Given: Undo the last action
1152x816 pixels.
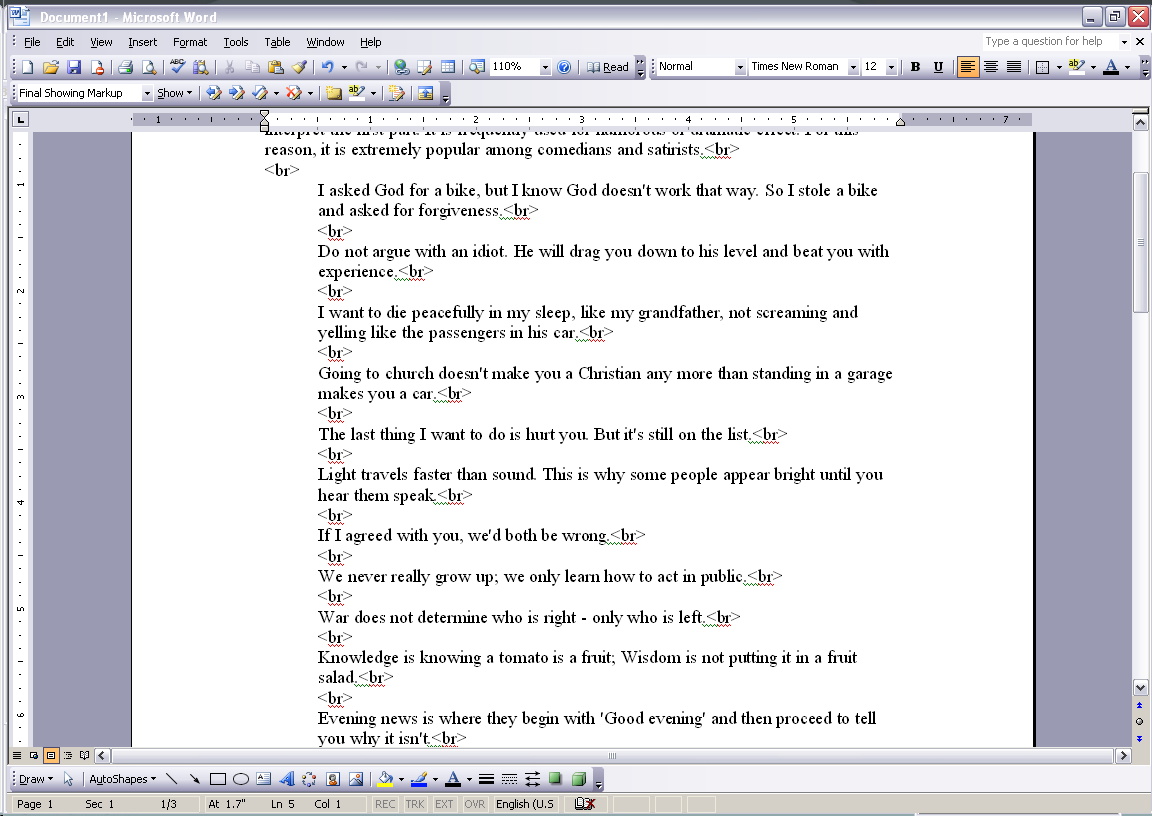Looking at the screenshot, I should pos(327,67).
